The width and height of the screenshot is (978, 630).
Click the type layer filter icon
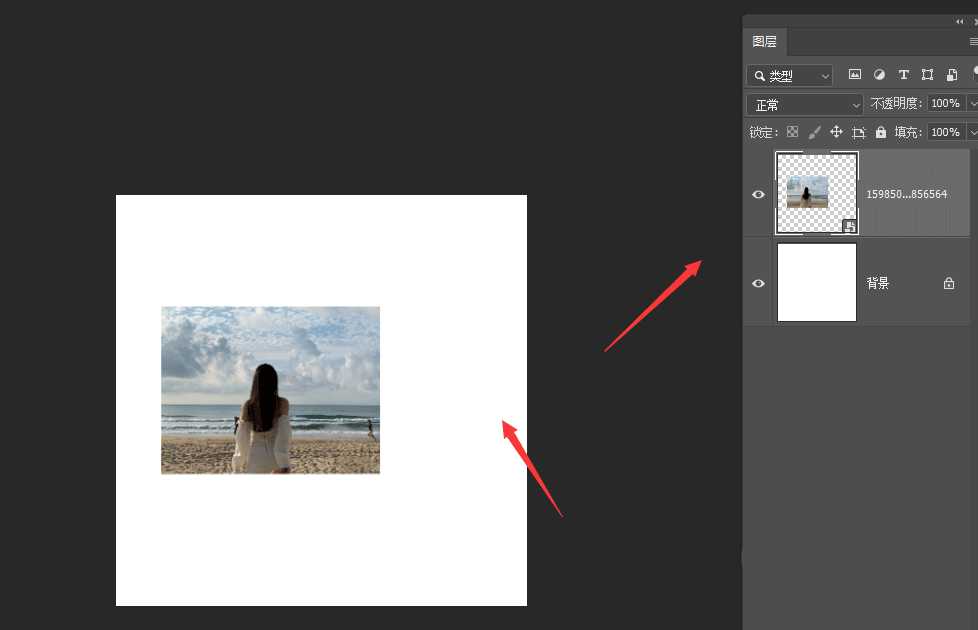(903, 75)
